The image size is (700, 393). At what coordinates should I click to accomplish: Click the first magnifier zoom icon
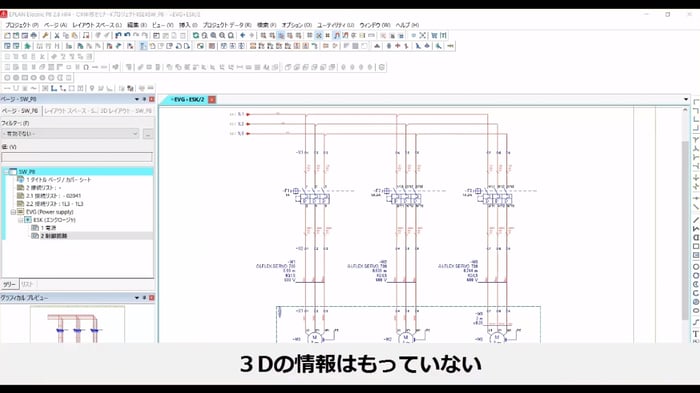204,35
